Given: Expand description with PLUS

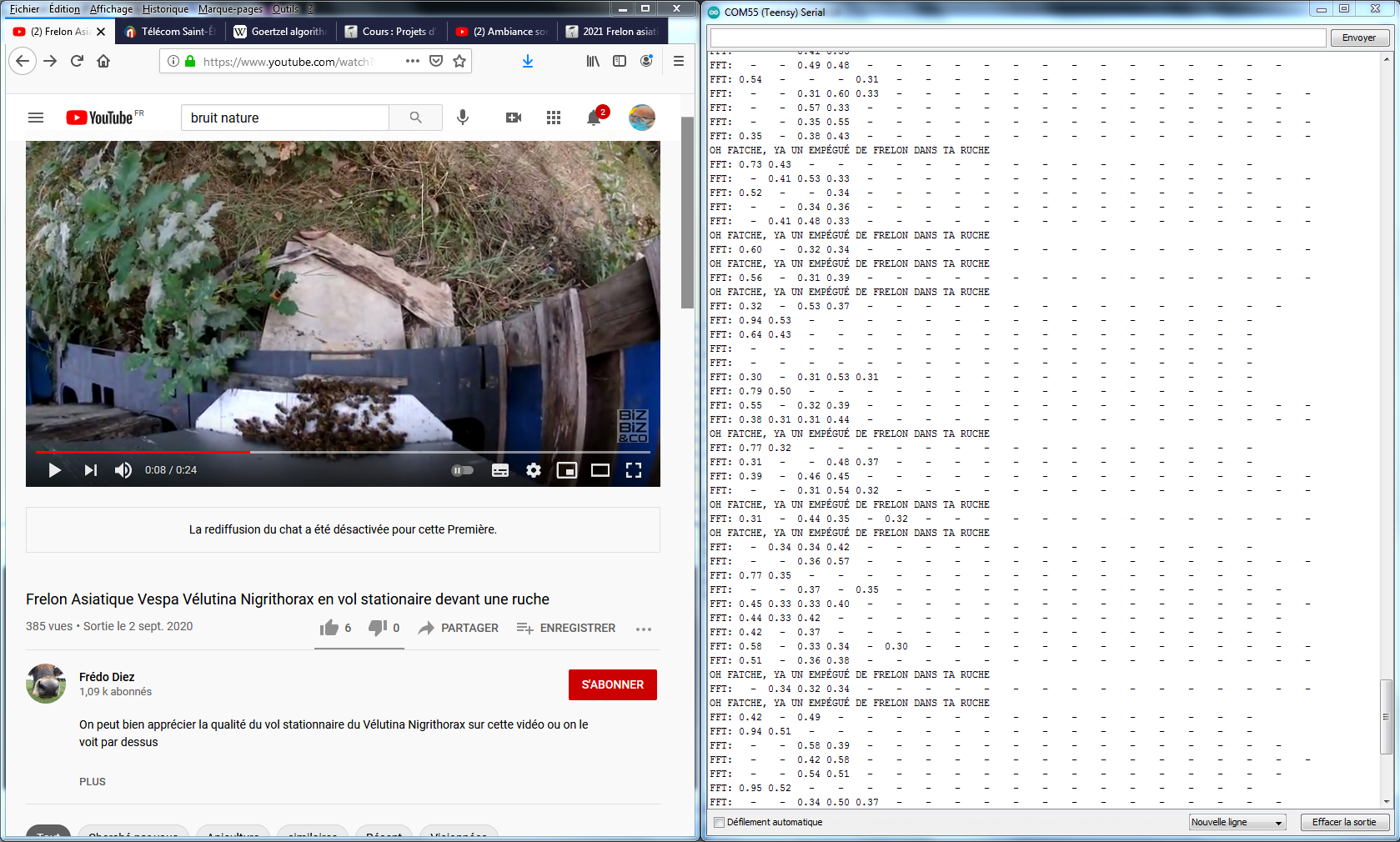Looking at the screenshot, I should pos(93,782).
